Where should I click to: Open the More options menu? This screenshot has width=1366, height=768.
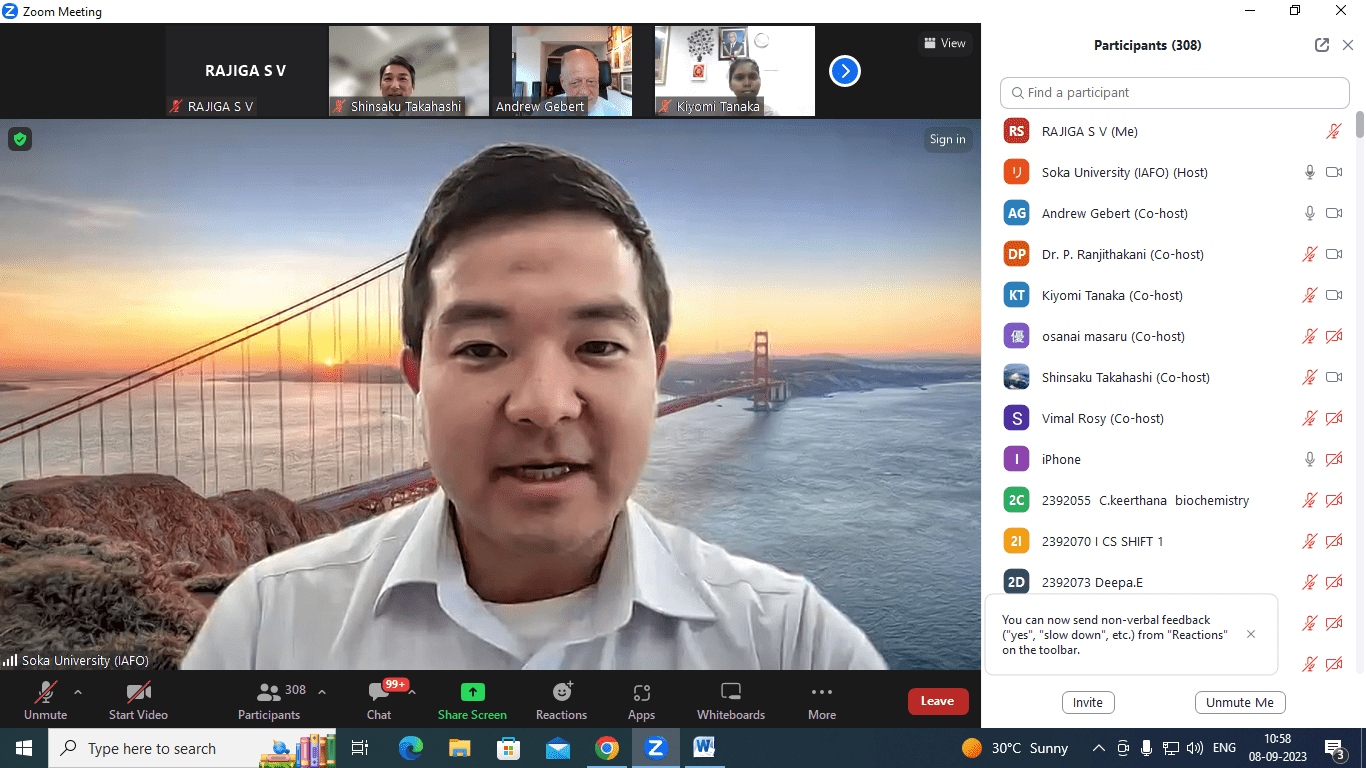point(822,700)
